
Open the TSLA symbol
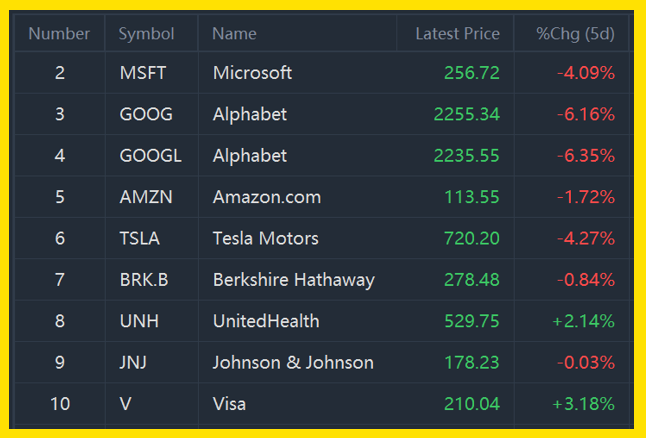(x=140, y=239)
